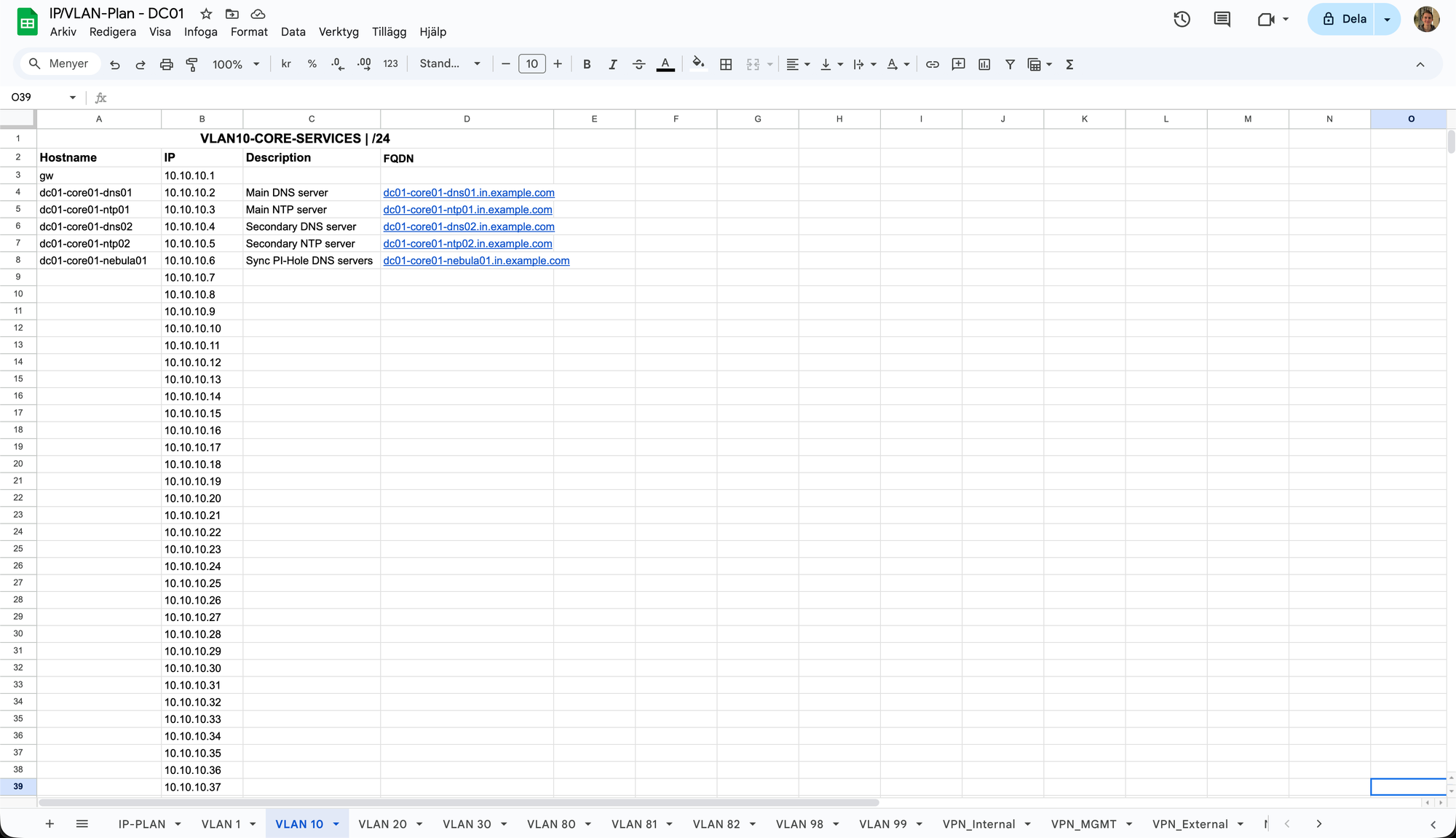The height and width of the screenshot is (838, 1456).
Task: Click the paint format icon
Action: pyautogui.click(x=192, y=64)
